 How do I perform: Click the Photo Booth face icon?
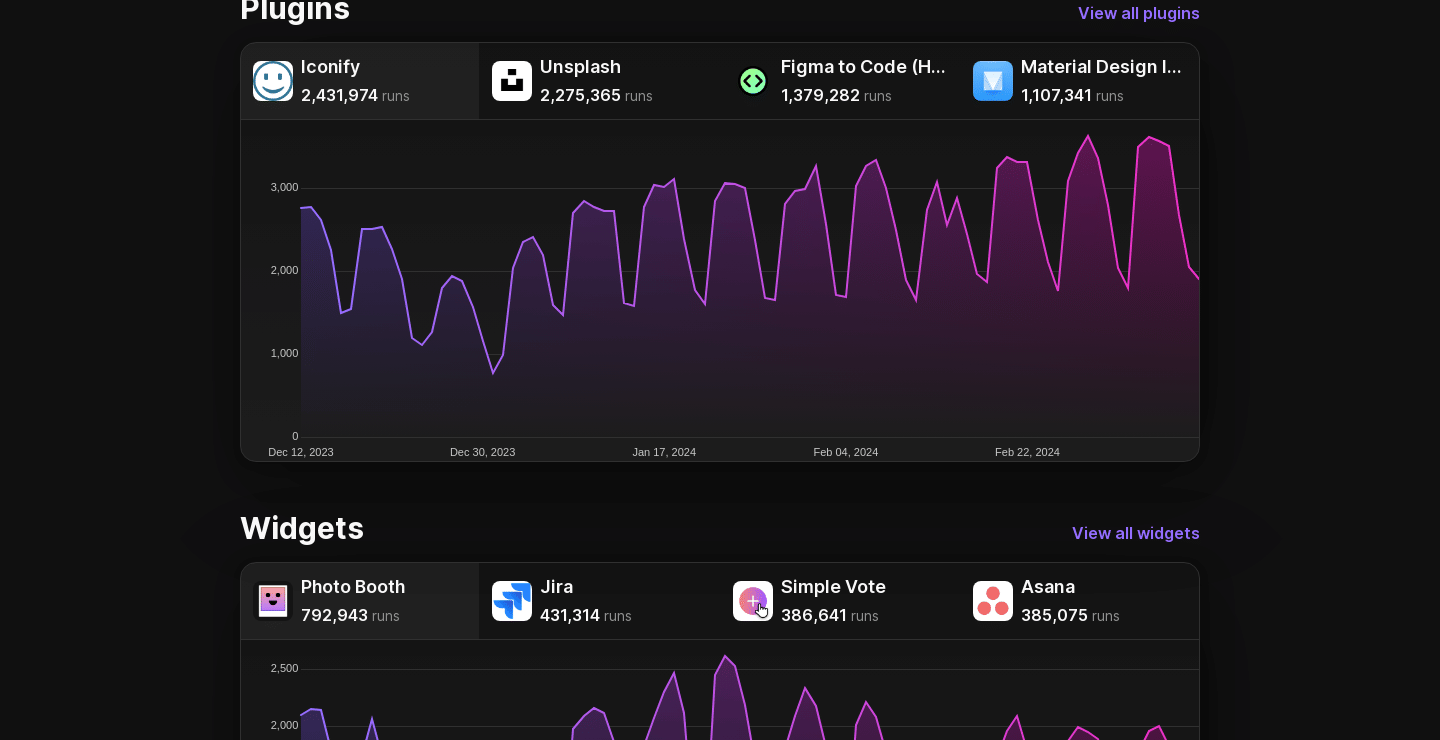[272, 601]
